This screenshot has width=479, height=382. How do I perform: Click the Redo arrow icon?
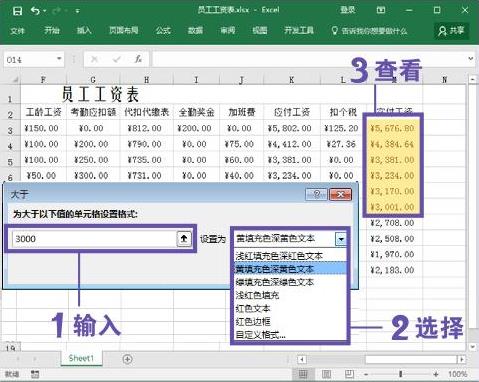(x=57, y=11)
